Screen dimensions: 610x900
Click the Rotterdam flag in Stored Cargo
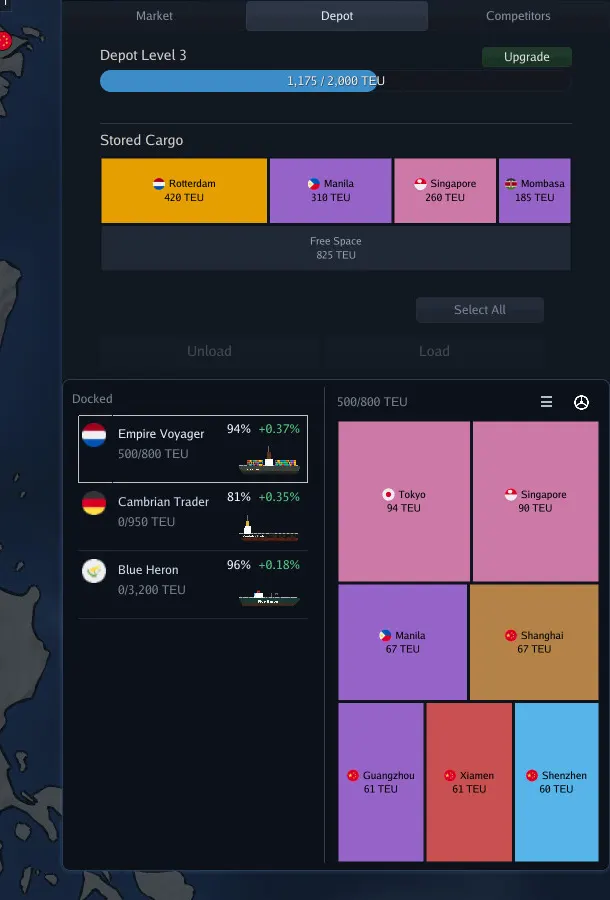coord(159,184)
